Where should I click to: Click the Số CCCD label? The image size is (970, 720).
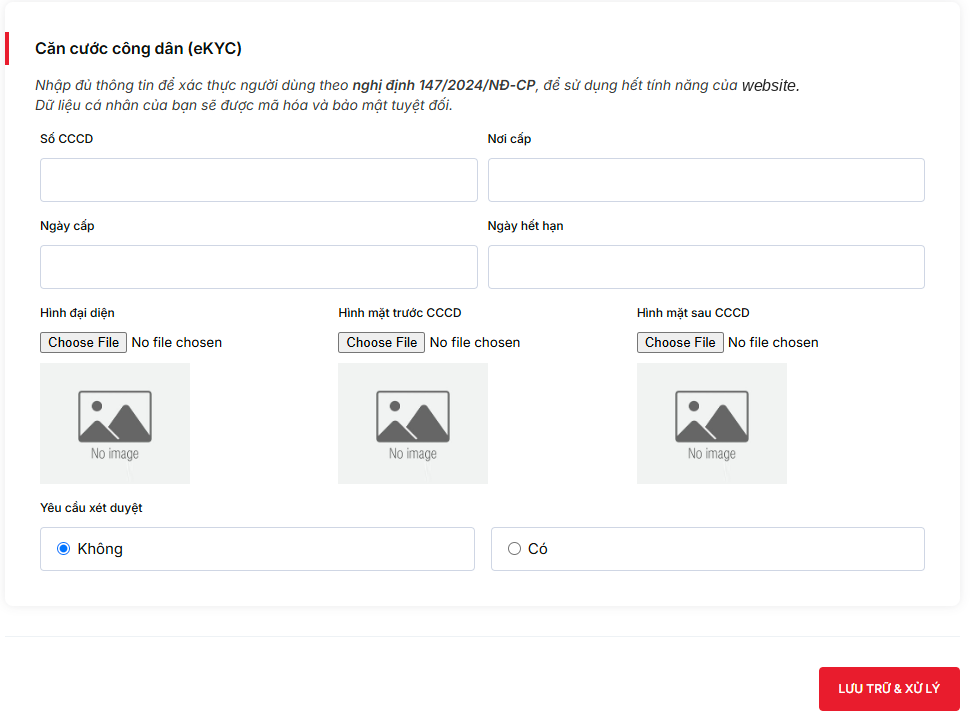pos(67,139)
